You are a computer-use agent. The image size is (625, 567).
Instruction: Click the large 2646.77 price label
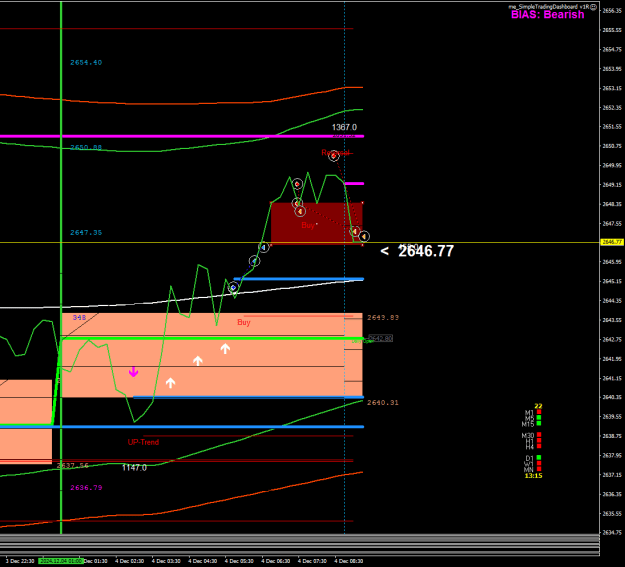(426, 251)
